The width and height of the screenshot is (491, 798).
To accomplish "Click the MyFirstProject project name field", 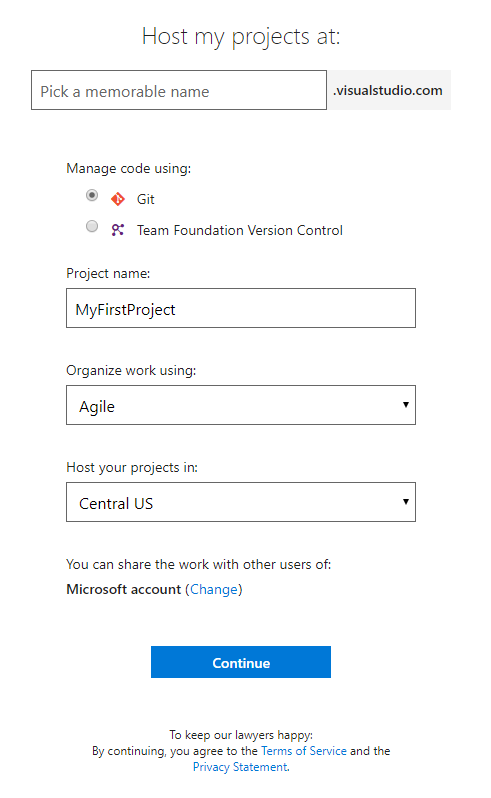I will click(x=241, y=308).
